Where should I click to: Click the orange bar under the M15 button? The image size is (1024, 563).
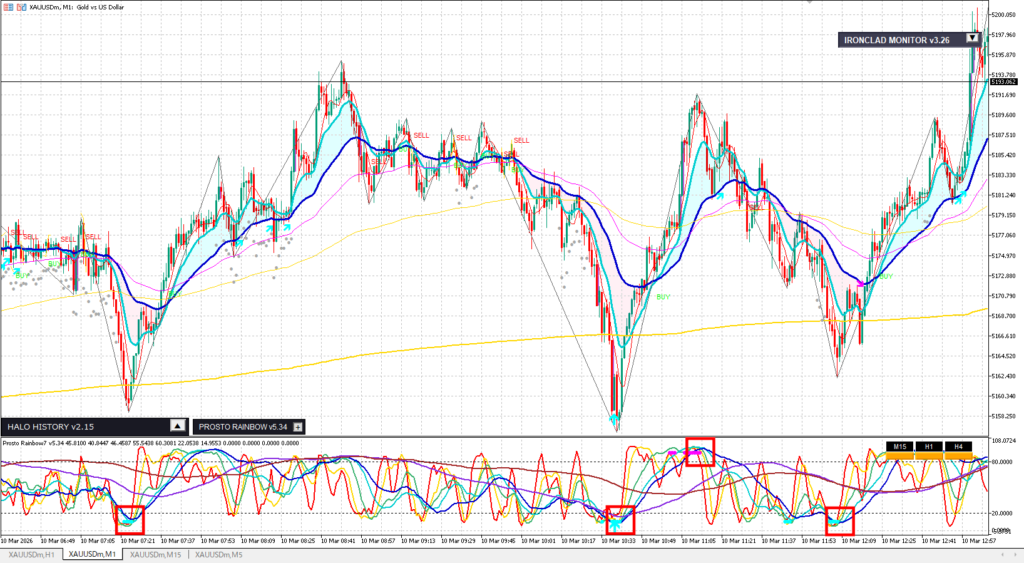click(900, 456)
